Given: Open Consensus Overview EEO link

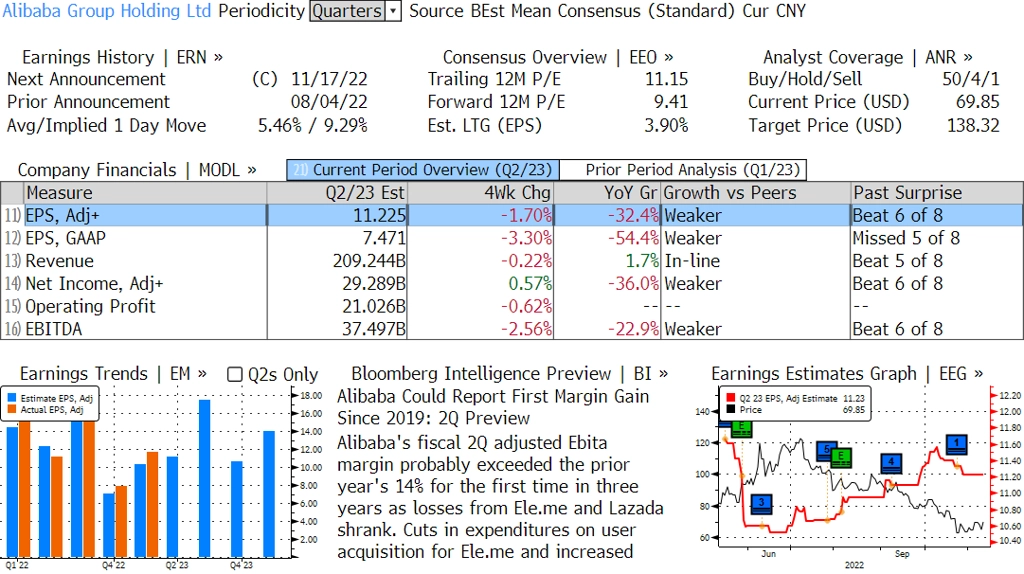Looking at the screenshot, I should point(558,57).
